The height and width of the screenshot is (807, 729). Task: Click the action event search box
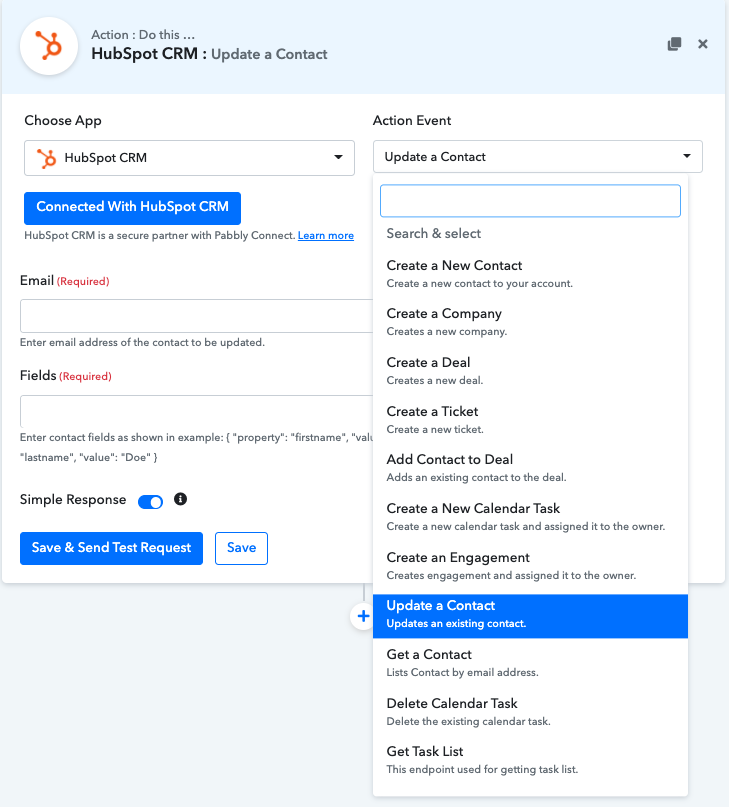point(530,201)
